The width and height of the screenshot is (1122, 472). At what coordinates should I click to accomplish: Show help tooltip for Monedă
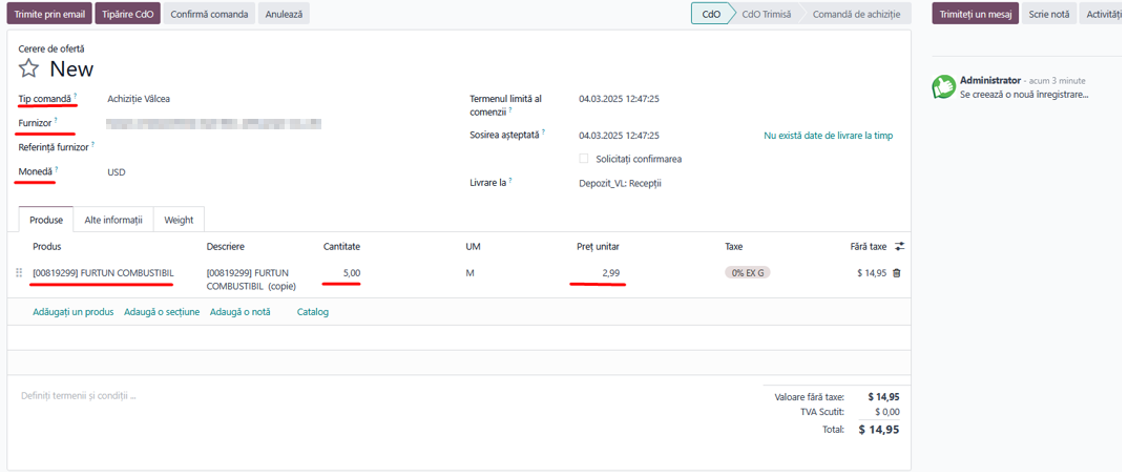coord(57,169)
